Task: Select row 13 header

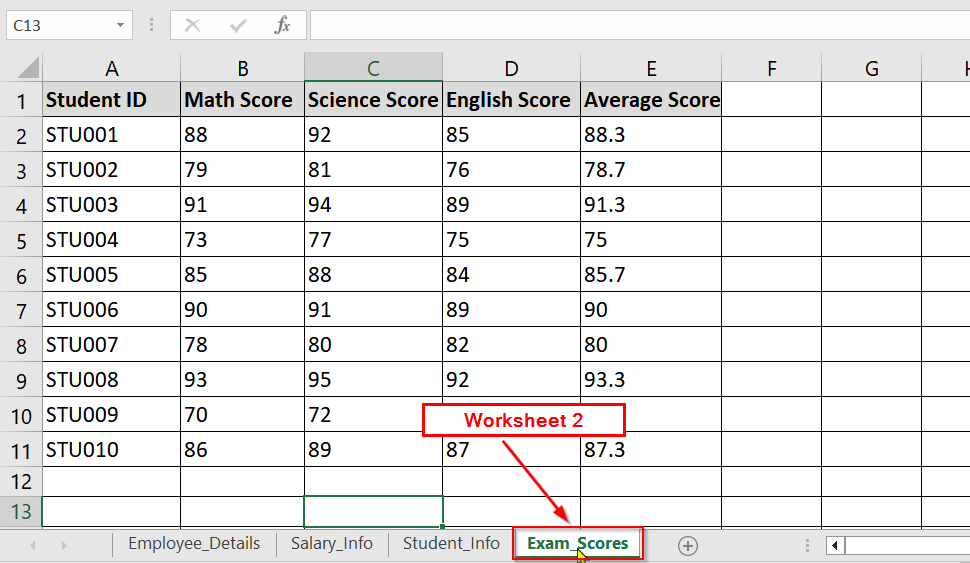Action: 21,512
